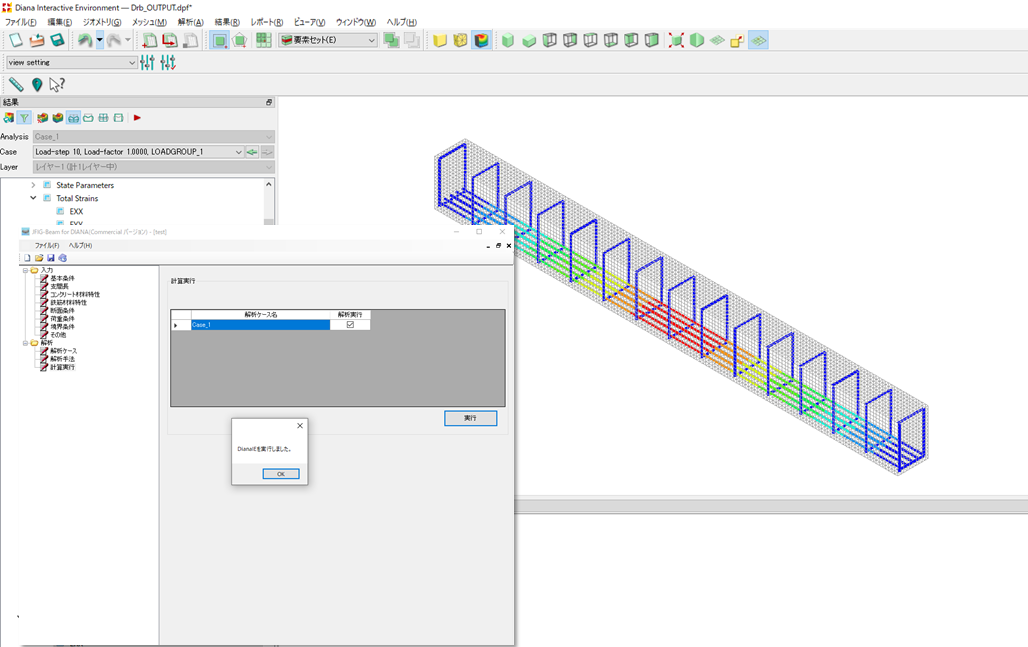The image size is (1028, 647).
Task: Click the undo arrow icon
Action: [x=85, y=40]
